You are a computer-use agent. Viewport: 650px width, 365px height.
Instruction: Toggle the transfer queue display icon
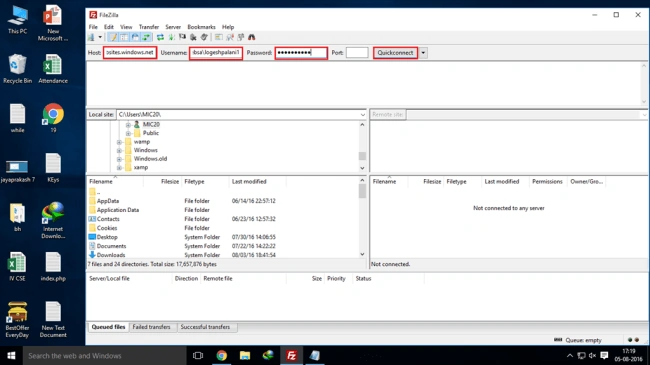pyautogui.click(x=146, y=37)
